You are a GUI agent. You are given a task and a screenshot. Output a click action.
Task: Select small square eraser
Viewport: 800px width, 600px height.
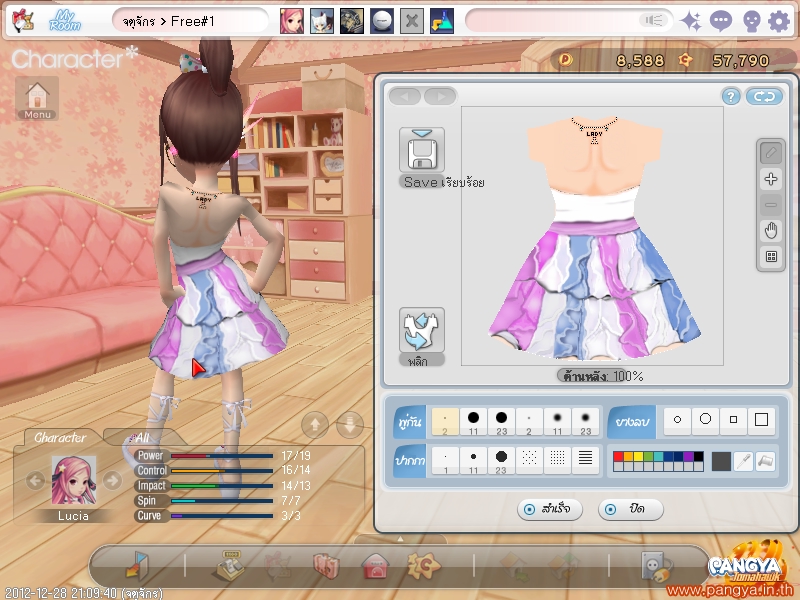click(x=733, y=420)
